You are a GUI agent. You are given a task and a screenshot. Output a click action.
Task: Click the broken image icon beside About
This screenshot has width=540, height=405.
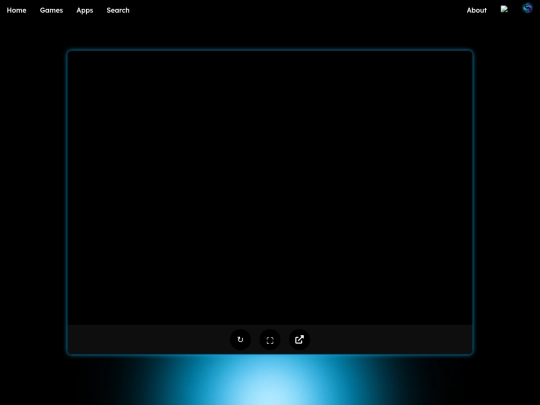click(504, 9)
